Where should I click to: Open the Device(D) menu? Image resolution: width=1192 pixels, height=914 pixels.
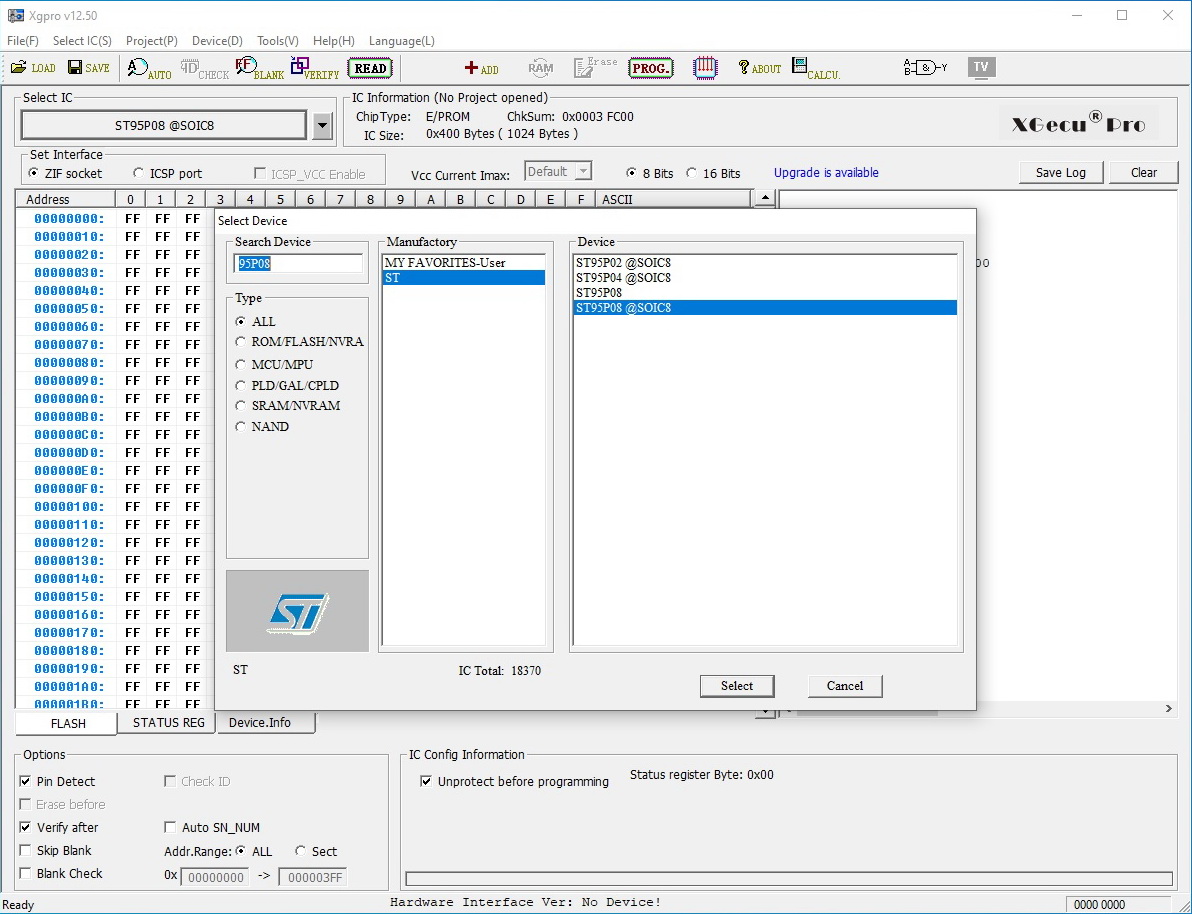[217, 41]
